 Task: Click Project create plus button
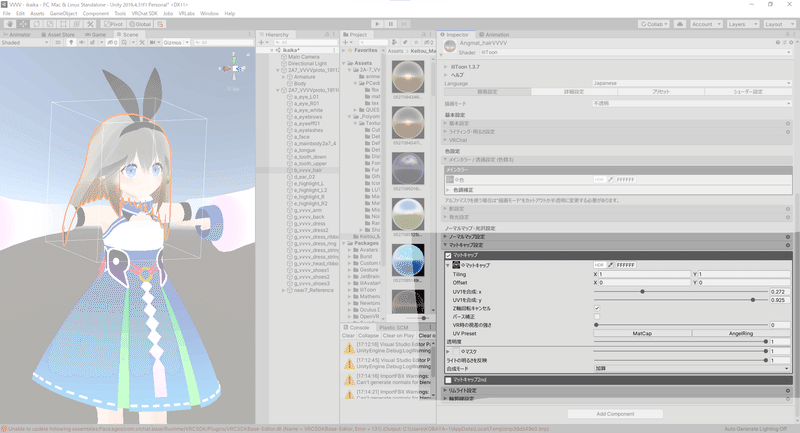coord(347,42)
